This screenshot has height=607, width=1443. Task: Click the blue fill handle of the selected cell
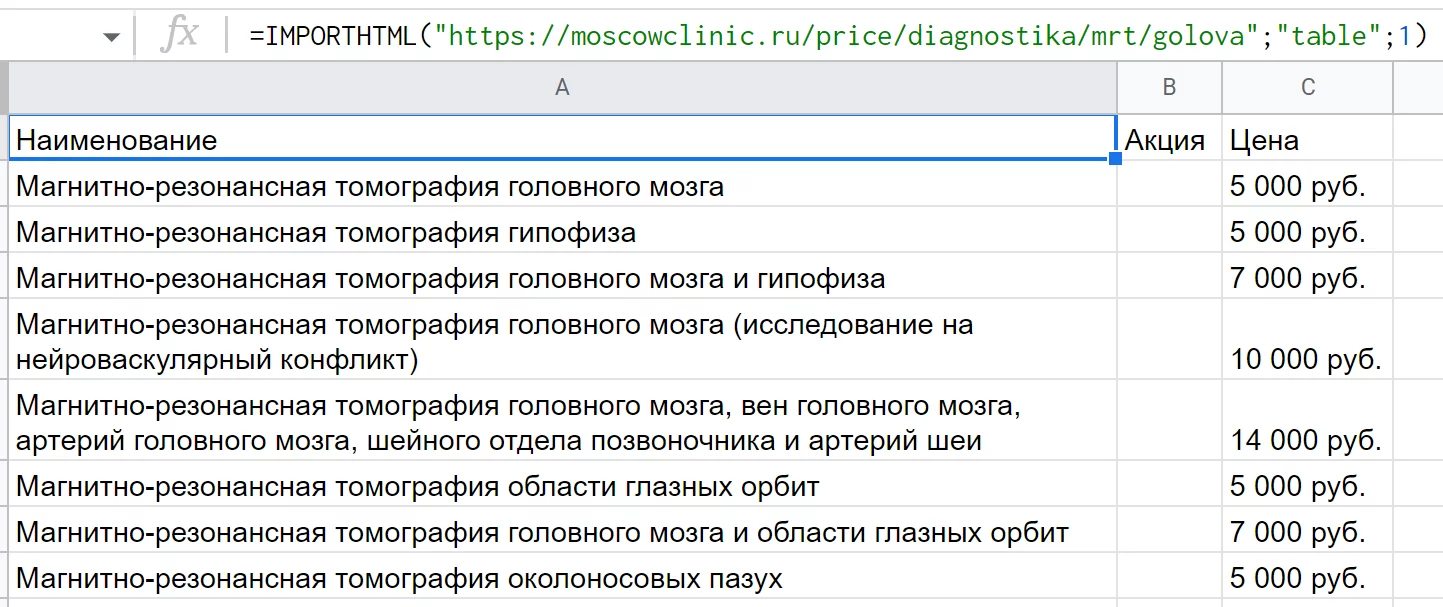1115,158
